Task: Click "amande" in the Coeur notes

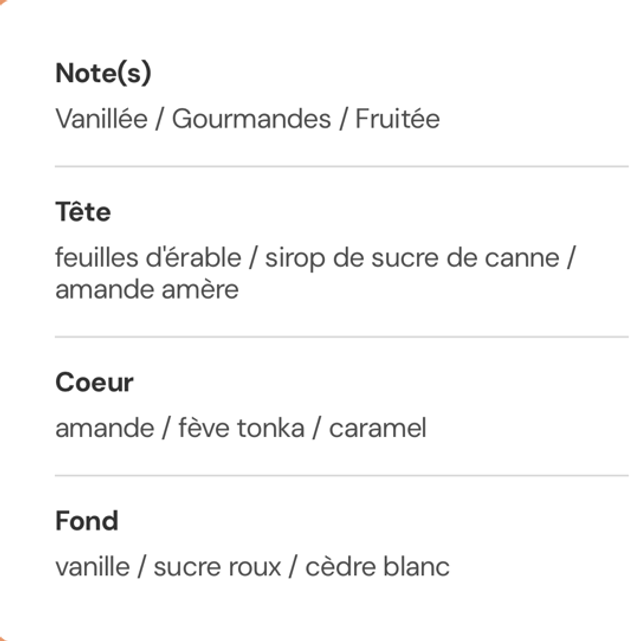Action: click(x=104, y=428)
